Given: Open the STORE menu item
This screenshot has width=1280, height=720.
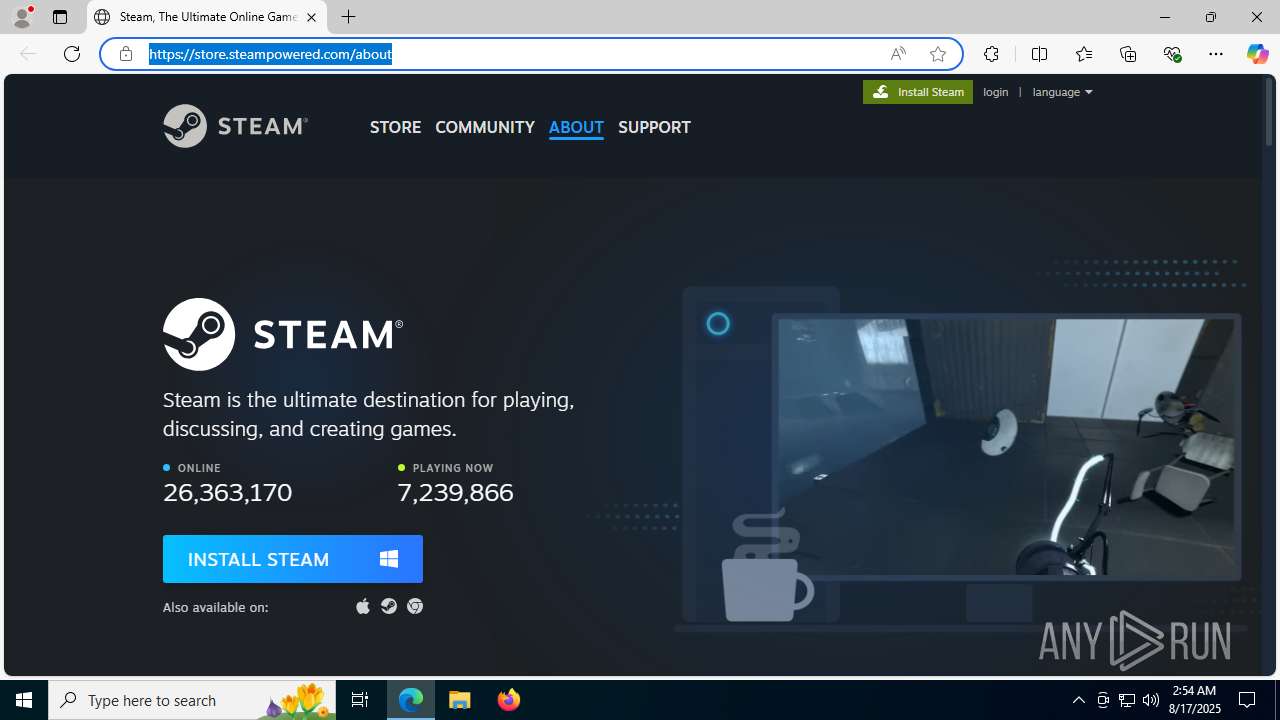Looking at the screenshot, I should [x=395, y=127].
